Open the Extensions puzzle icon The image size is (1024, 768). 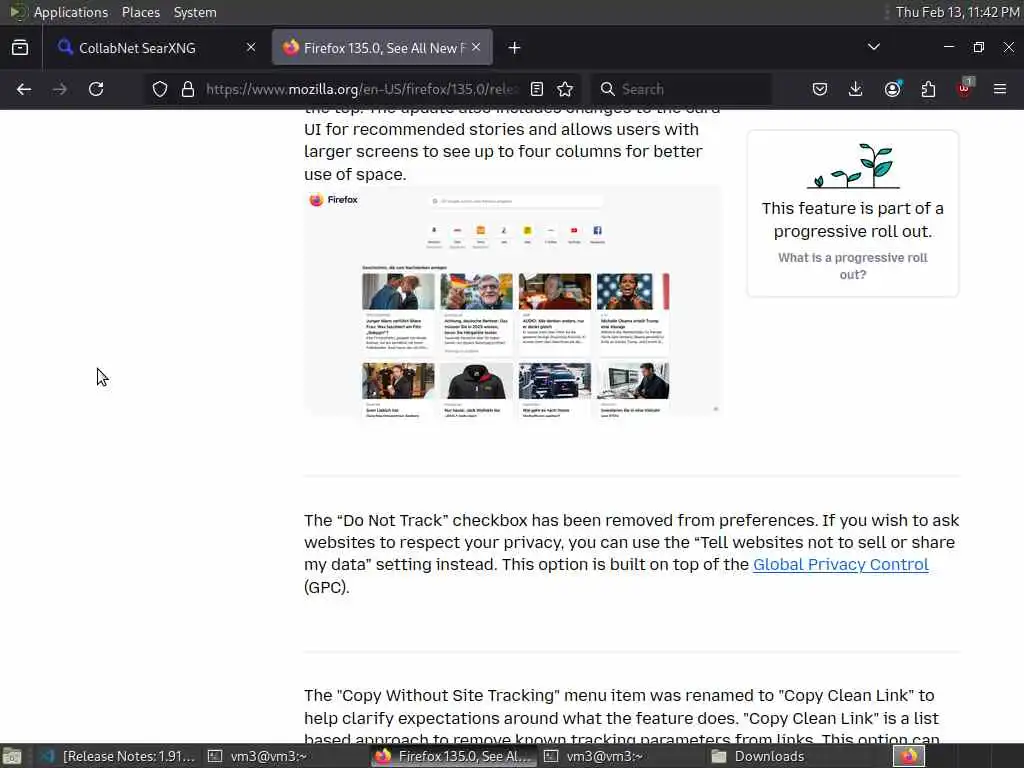(928, 89)
